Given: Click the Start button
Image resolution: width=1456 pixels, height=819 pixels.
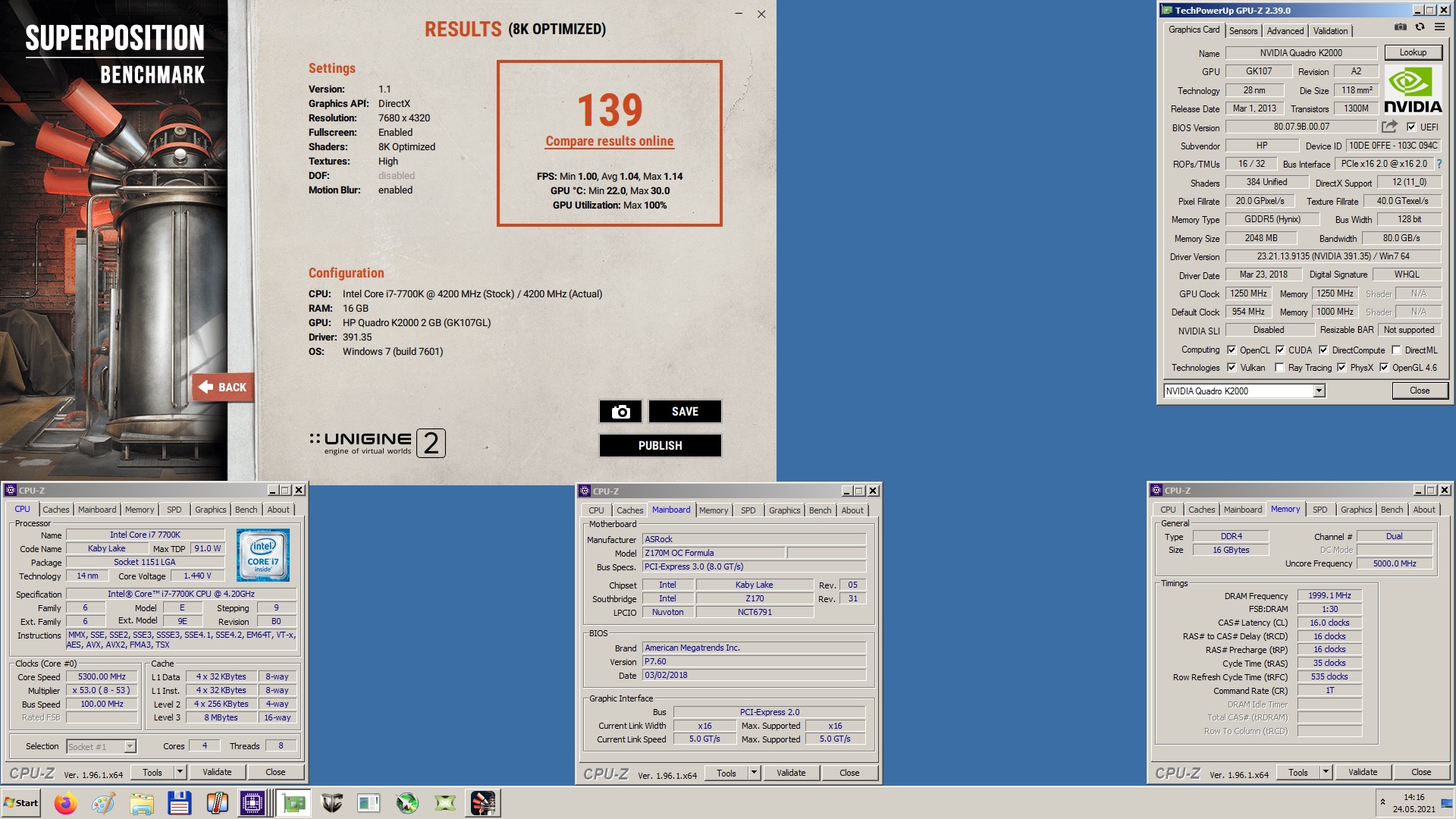Looking at the screenshot, I should tap(21, 803).
